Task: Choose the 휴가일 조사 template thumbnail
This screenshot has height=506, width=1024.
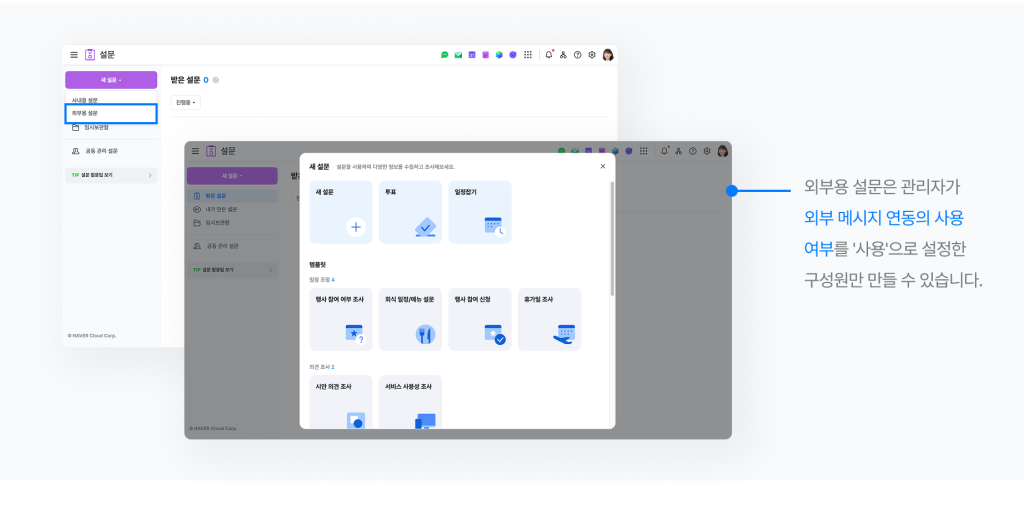Action: [549, 319]
